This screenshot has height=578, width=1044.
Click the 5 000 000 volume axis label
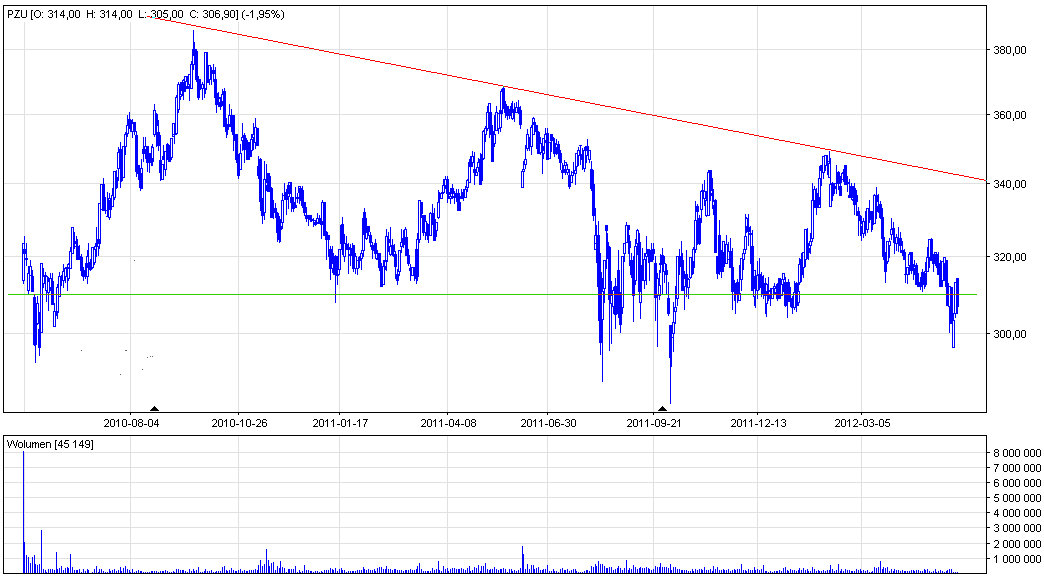[1015, 498]
